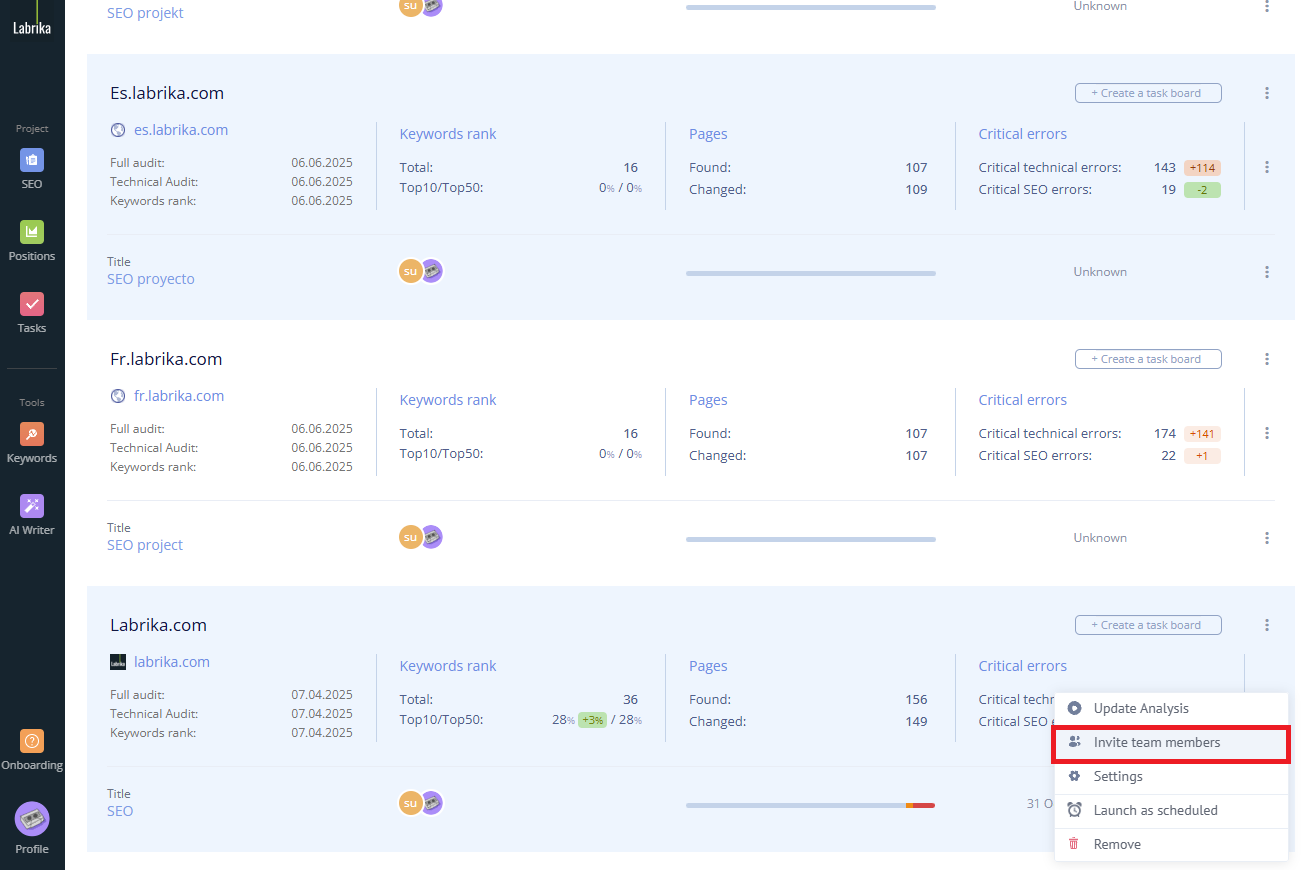The width and height of the screenshot is (1314, 870).
Task: Select Launch as scheduled option
Action: (x=1171, y=810)
